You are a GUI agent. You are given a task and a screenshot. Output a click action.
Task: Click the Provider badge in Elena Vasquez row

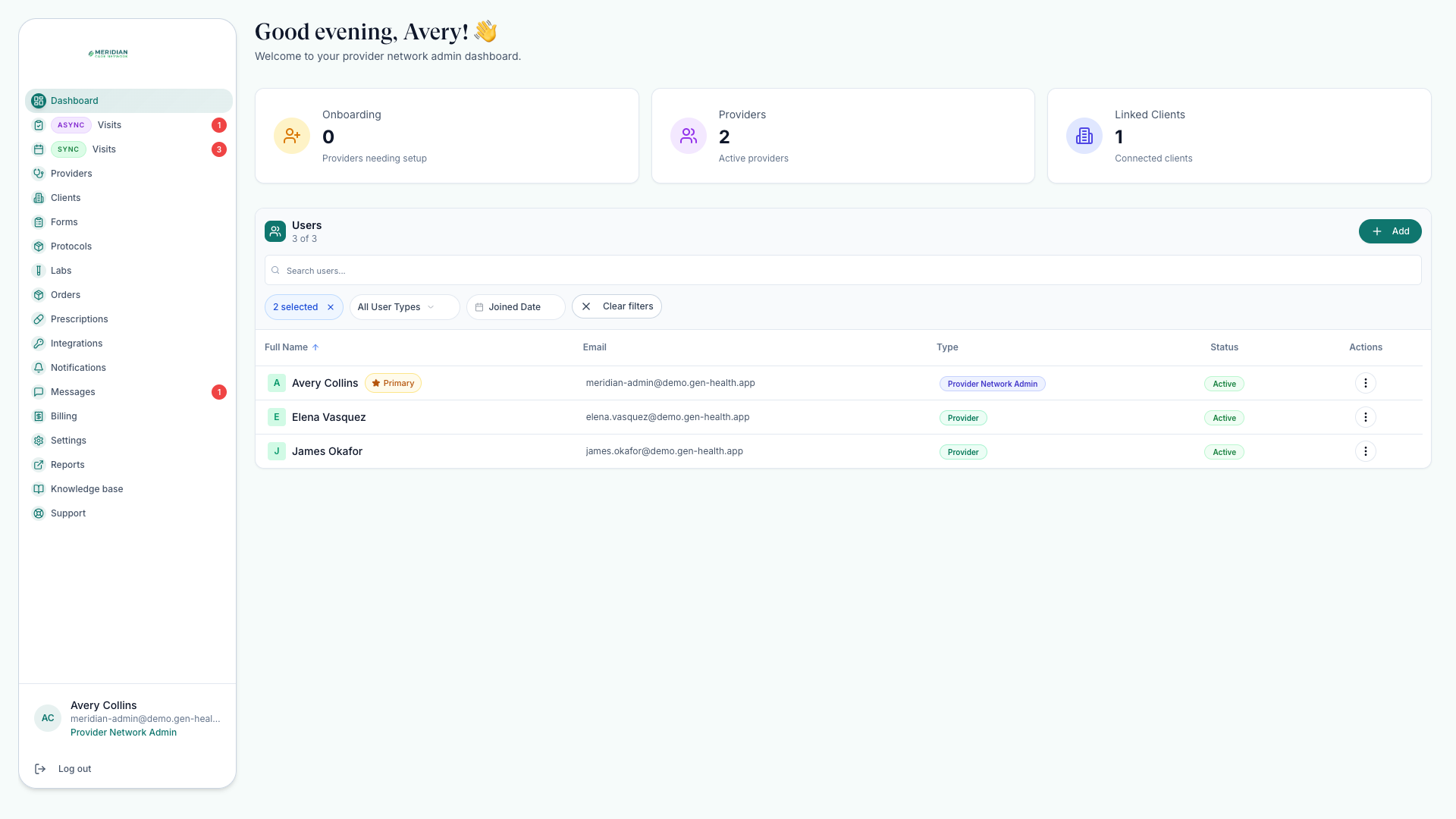(x=963, y=418)
